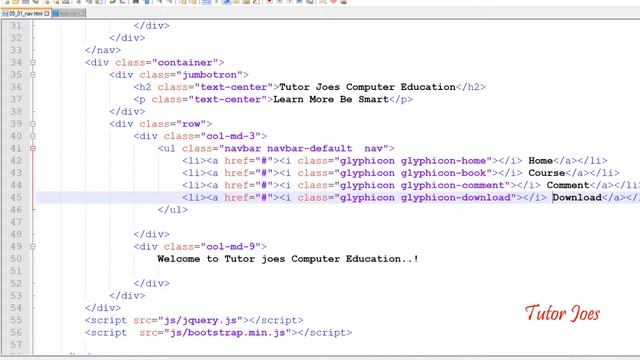Click the paragraph text "Learn More Be Smart"
The image size is (640, 360).
coord(331,99)
